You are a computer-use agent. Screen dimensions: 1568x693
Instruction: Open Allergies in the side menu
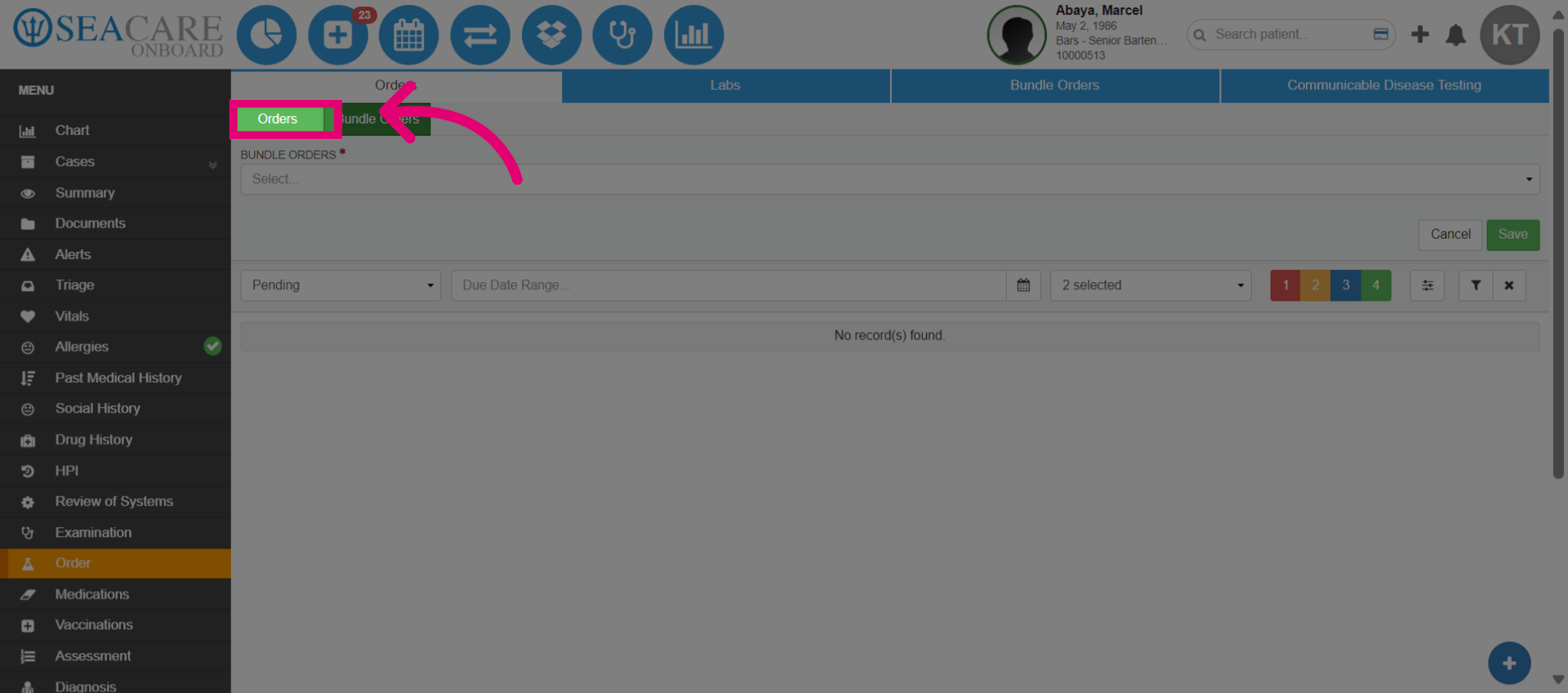[115, 347]
